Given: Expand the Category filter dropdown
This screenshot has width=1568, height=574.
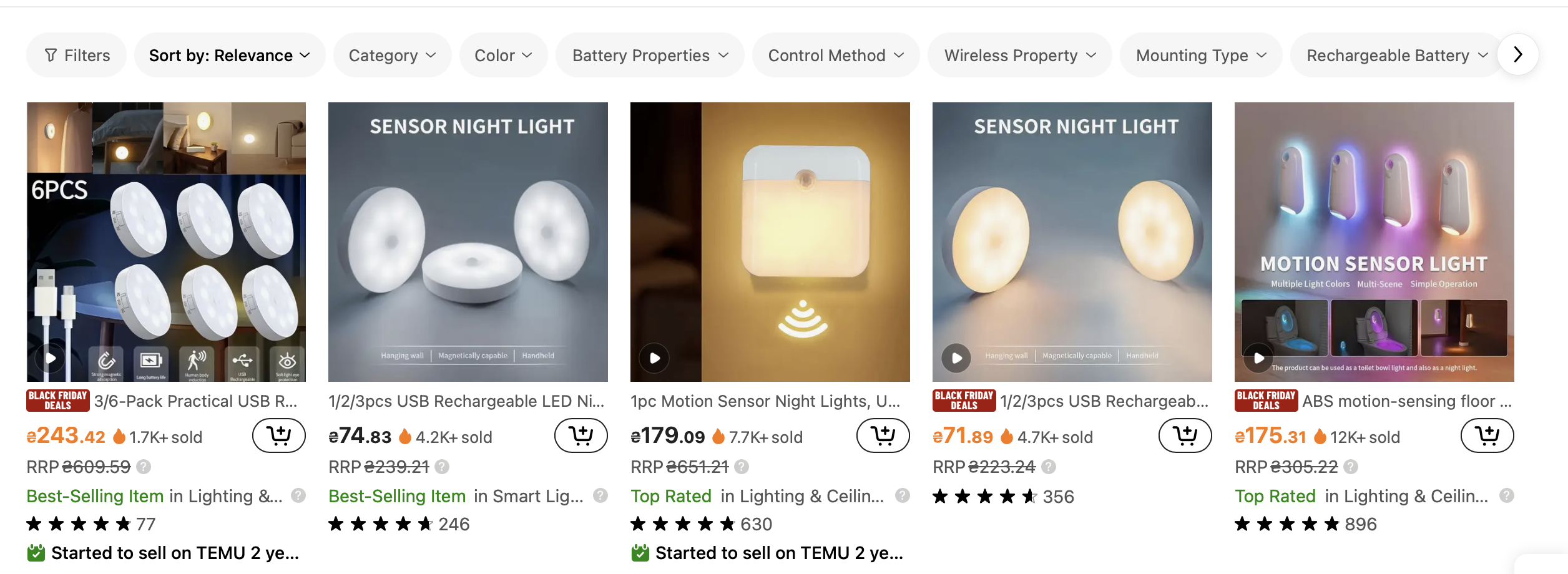Looking at the screenshot, I should [x=392, y=56].
